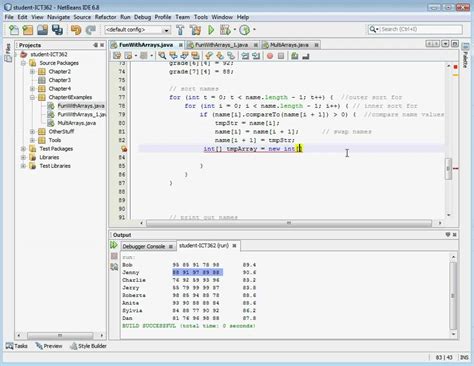Click the BUILD SUCCESSFUL output line
This screenshot has width=474, height=366.
point(189,326)
